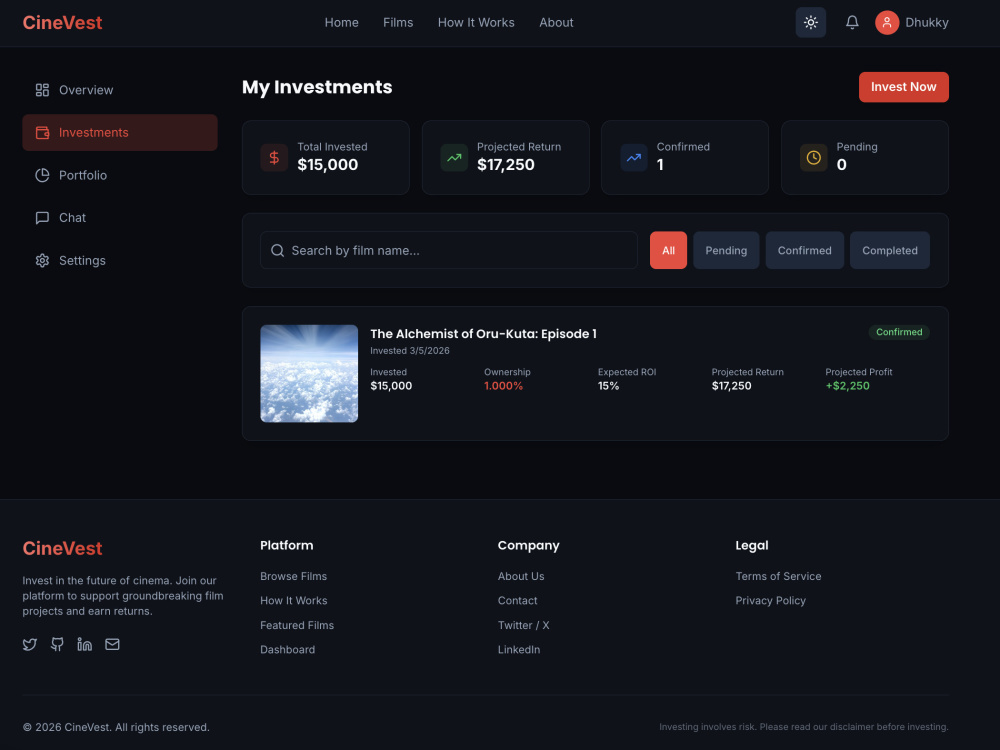The image size is (1000, 750).
Task: Click the Settings gear icon in sidebar
Action: [x=42, y=260]
